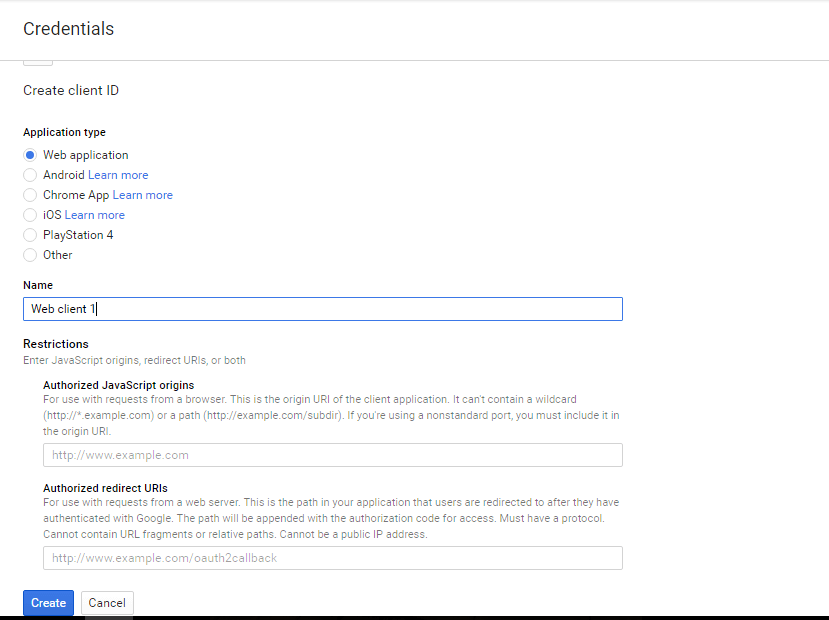Click the Name field containing Web client 1
Viewport: 829px width, 620px height.
click(x=323, y=309)
